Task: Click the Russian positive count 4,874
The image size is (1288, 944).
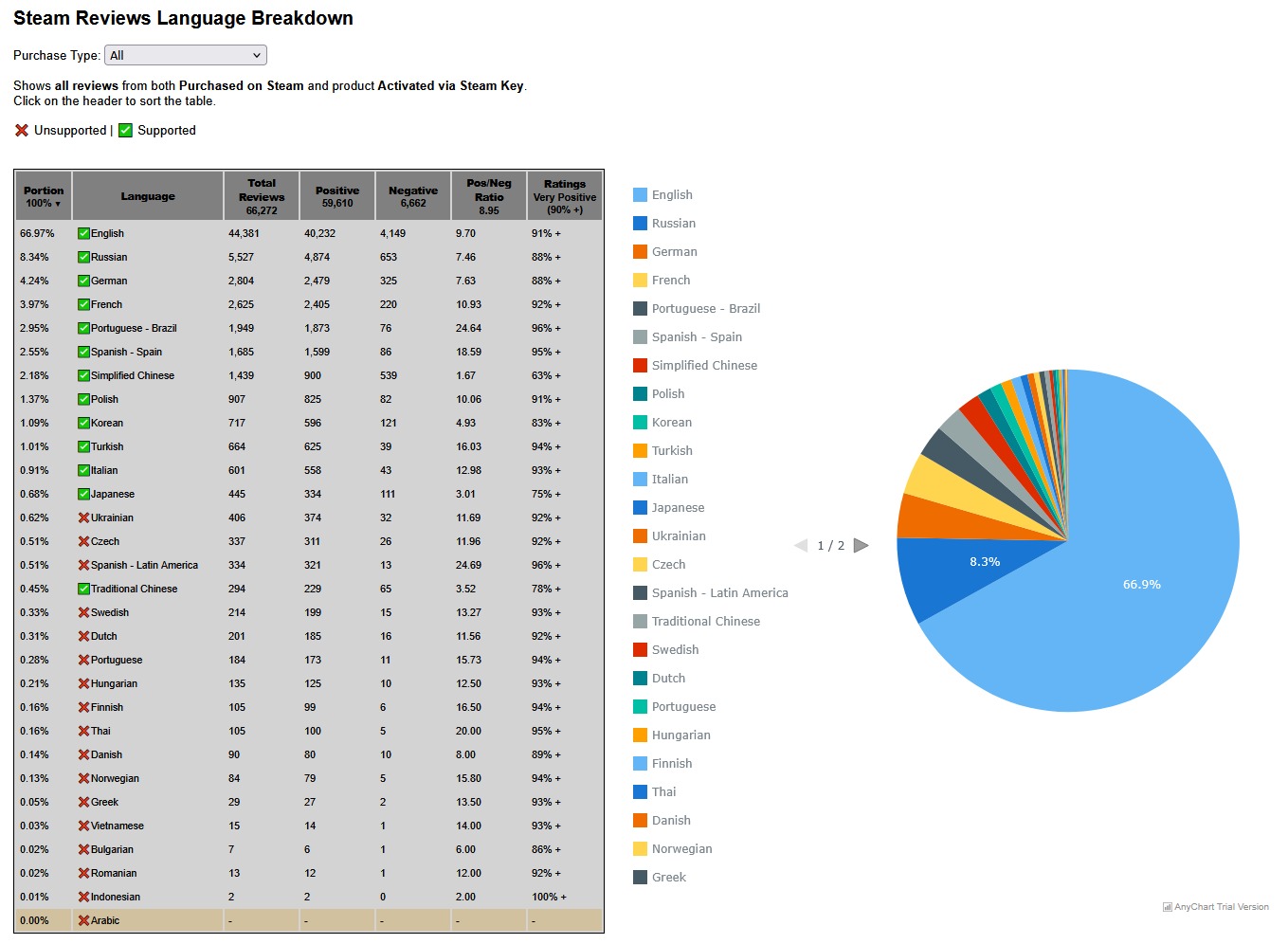Action: (317, 257)
